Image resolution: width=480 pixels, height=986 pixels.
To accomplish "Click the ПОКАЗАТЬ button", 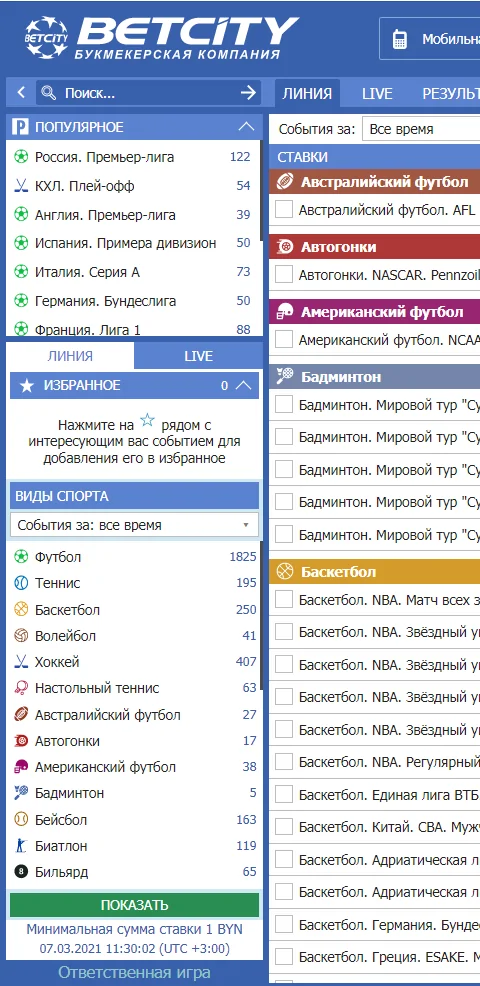I will coord(134,905).
